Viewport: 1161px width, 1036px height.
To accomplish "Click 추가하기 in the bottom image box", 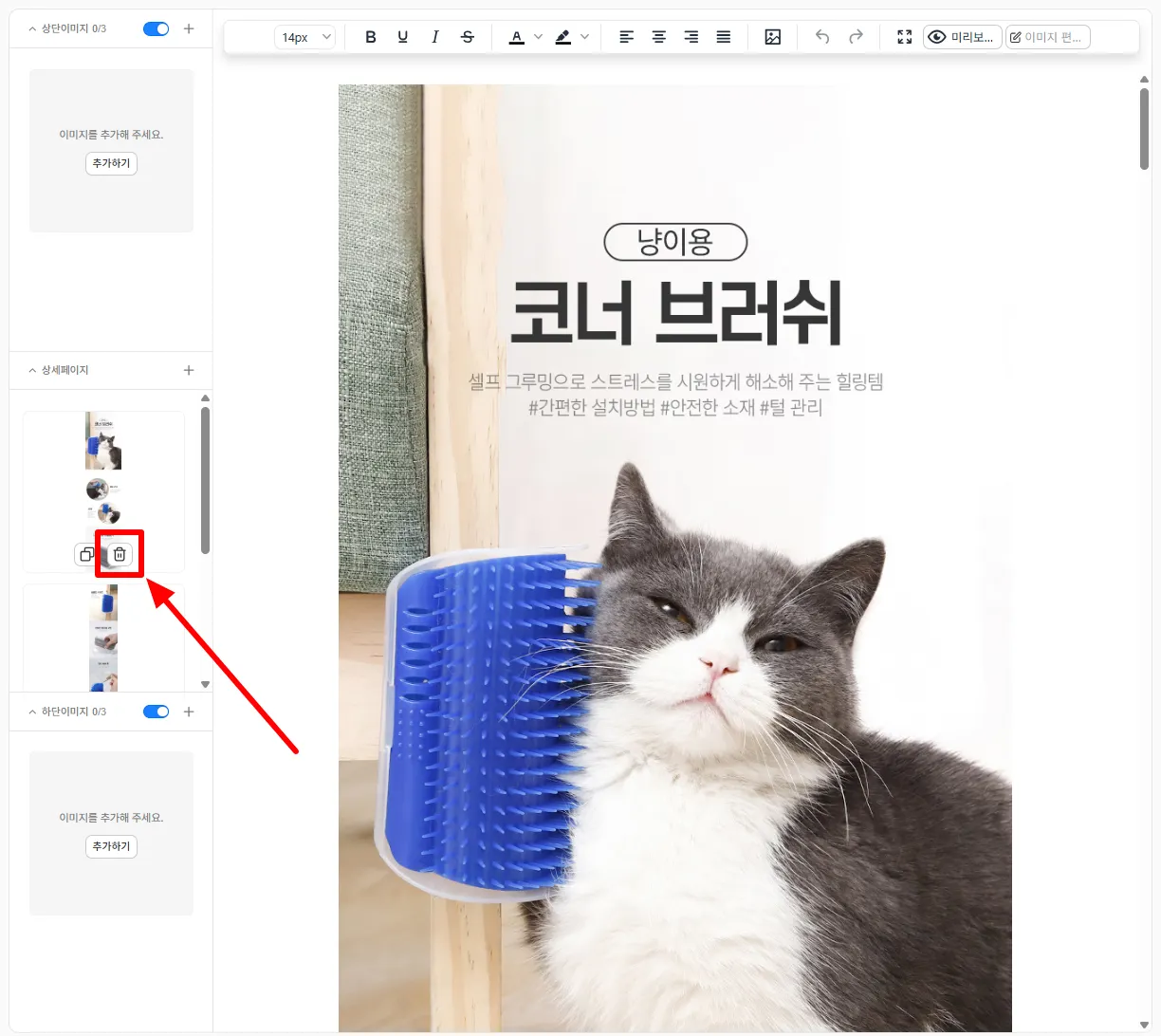I will click(111, 846).
